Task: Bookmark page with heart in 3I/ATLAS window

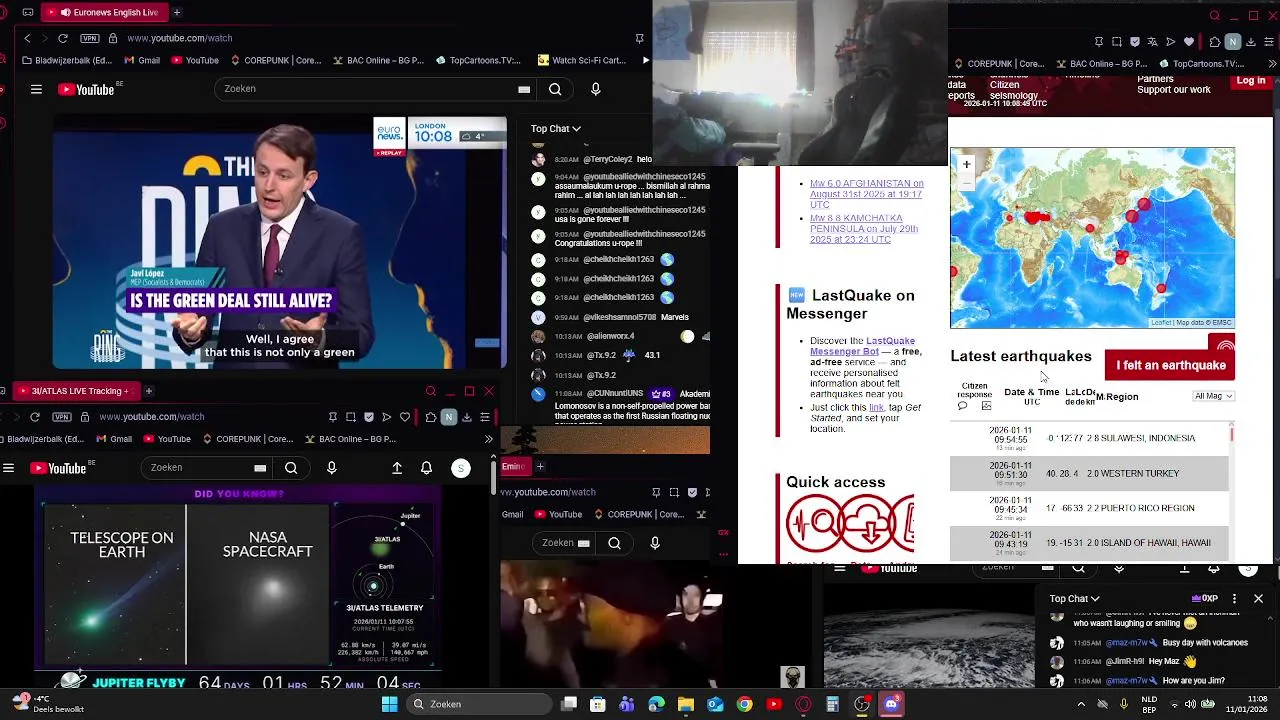Action: tap(405, 417)
